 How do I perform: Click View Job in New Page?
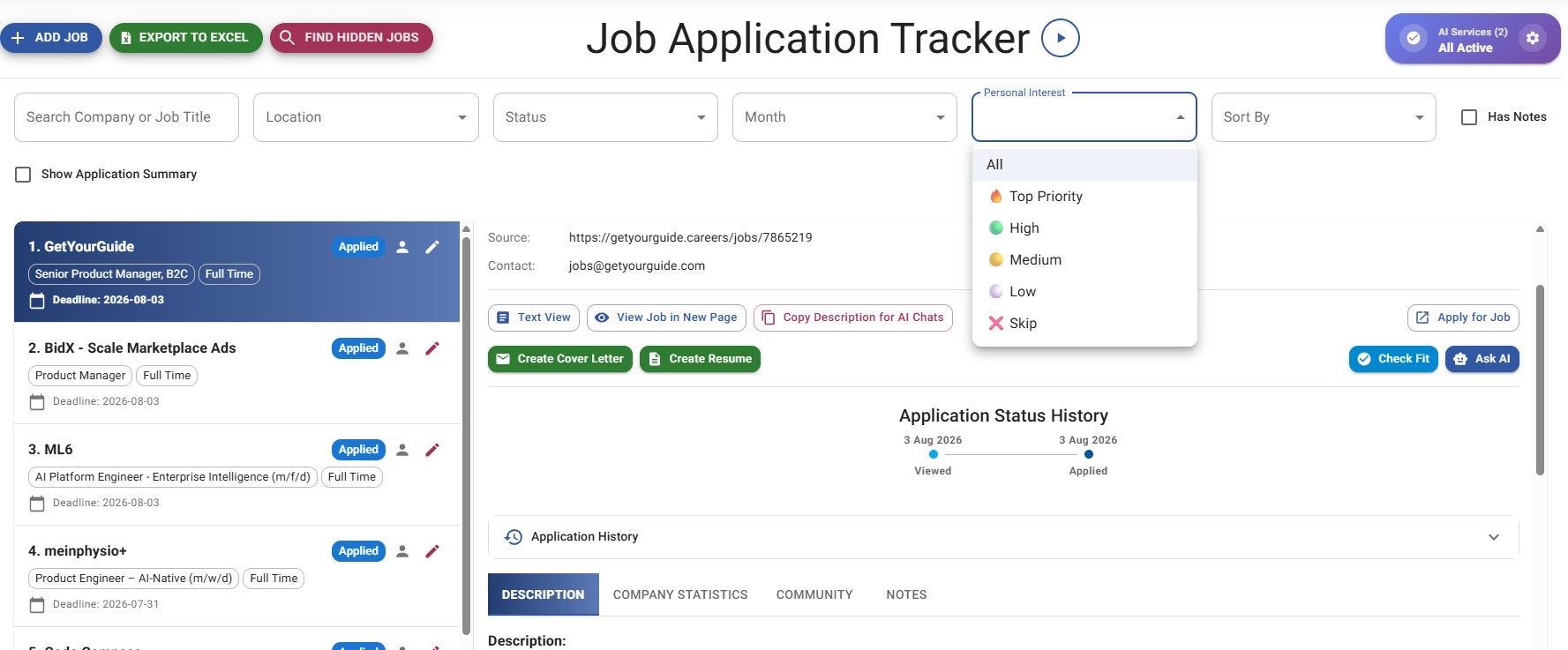click(x=666, y=318)
